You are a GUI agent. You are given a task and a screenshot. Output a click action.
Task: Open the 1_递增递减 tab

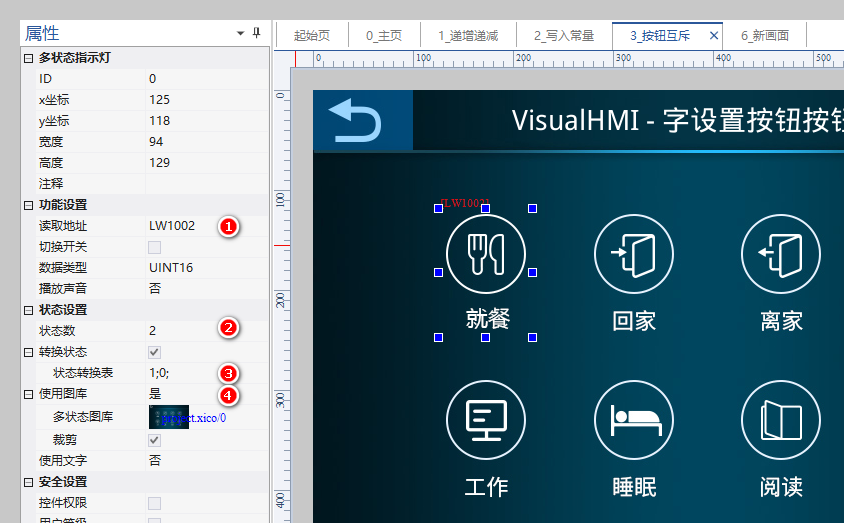click(x=468, y=36)
